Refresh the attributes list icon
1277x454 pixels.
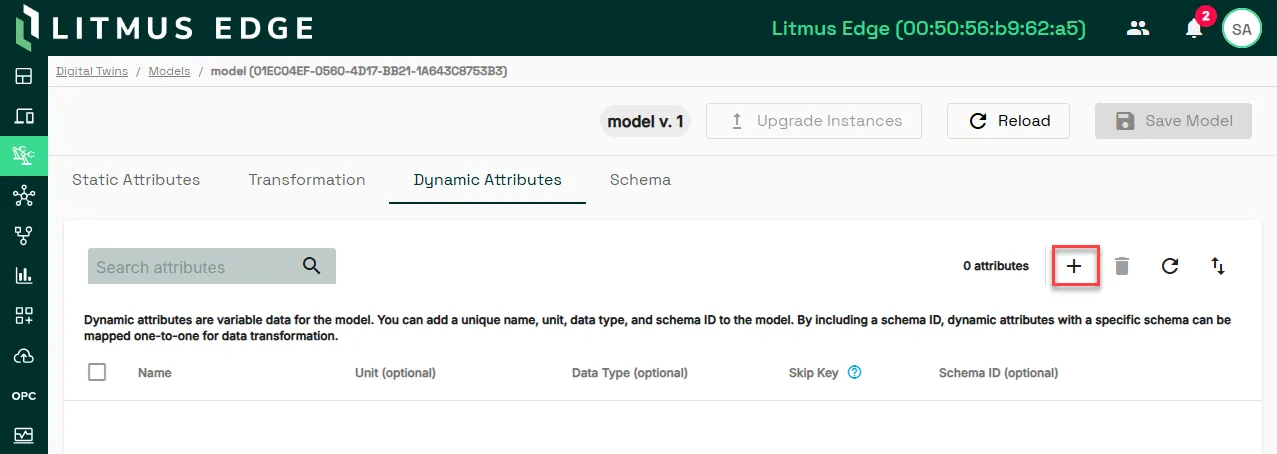tap(1170, 266)
